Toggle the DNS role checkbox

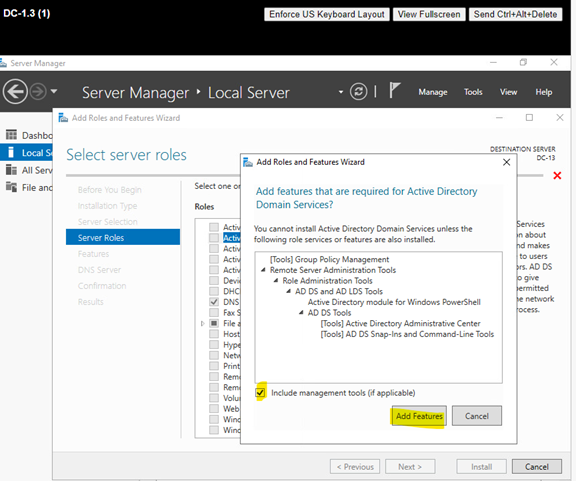click(214, 302)
